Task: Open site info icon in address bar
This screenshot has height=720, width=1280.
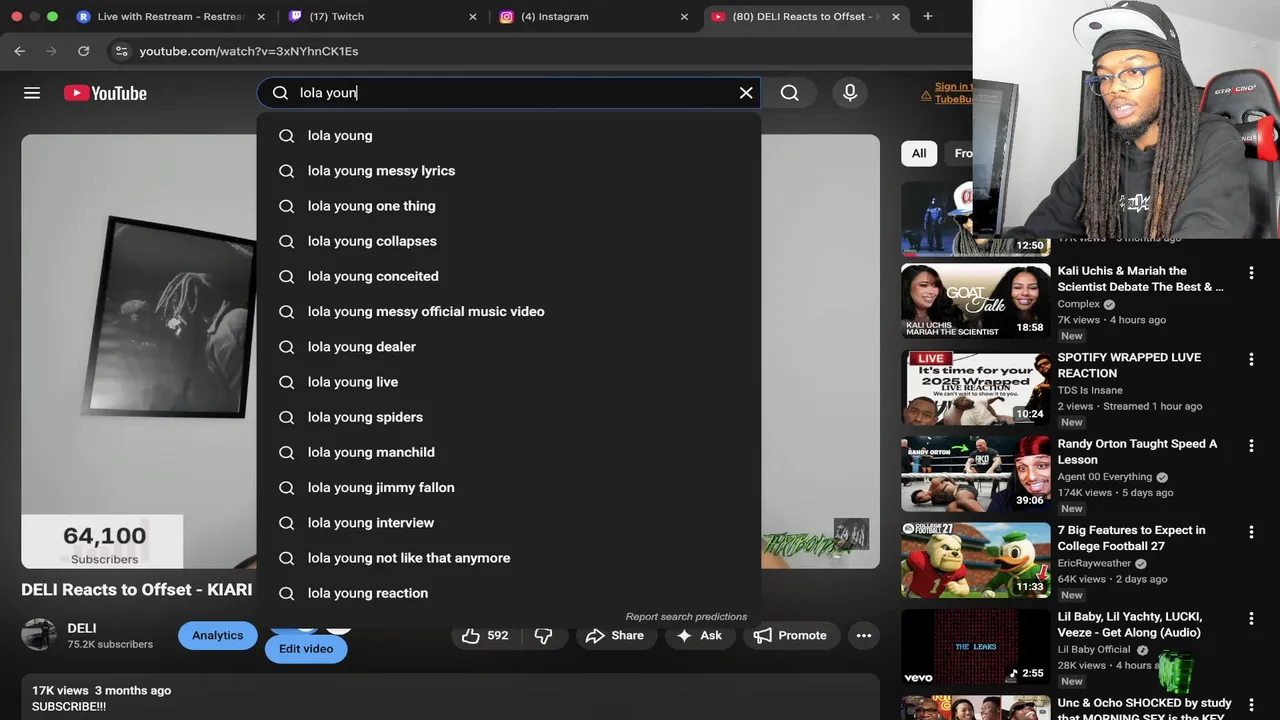Action: pos(121,51)
